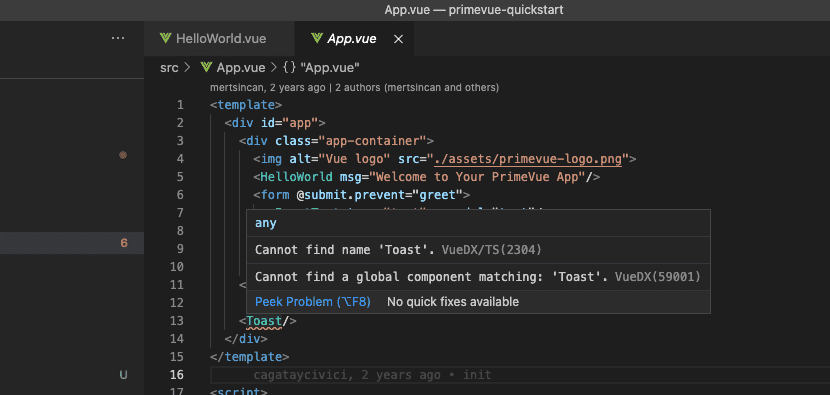Screen dimensions: 830x395
Task: Open the {} "App.vue" breadcrumb symbol
Action: click(321, 68)
